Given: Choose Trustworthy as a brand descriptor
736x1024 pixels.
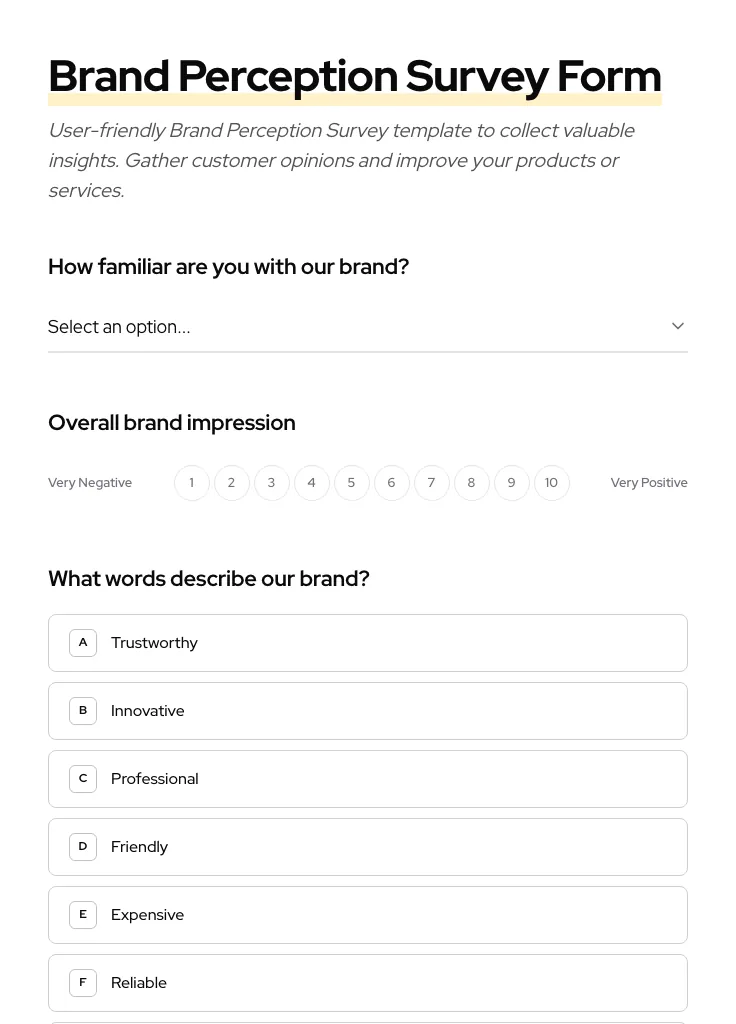Looking at the screenshot, I should coord(368,642).
